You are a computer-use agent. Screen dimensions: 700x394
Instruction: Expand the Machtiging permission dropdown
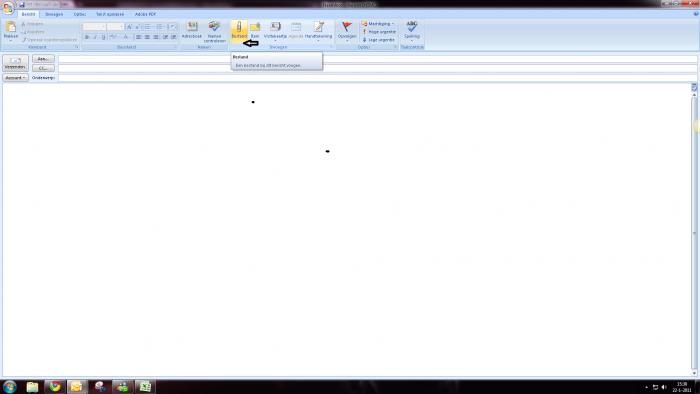click(378, 24)
